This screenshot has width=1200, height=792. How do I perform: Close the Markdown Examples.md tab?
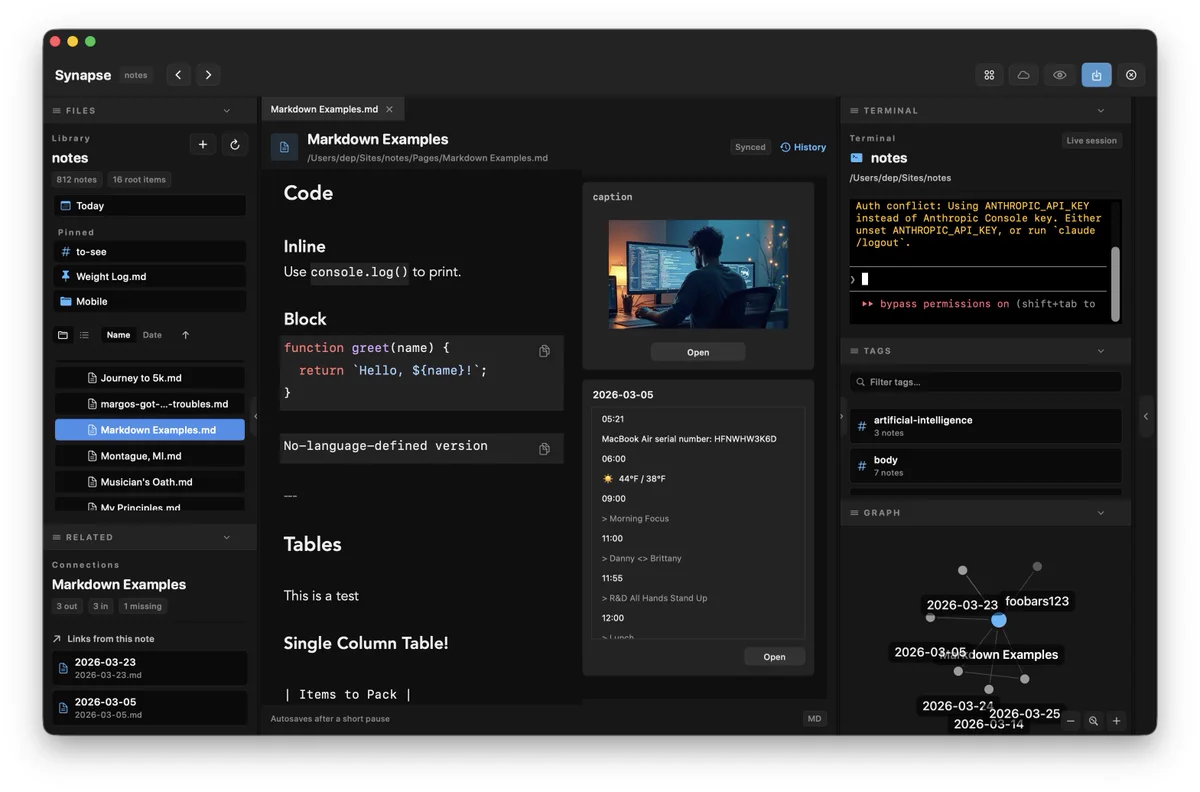[390, 110]
